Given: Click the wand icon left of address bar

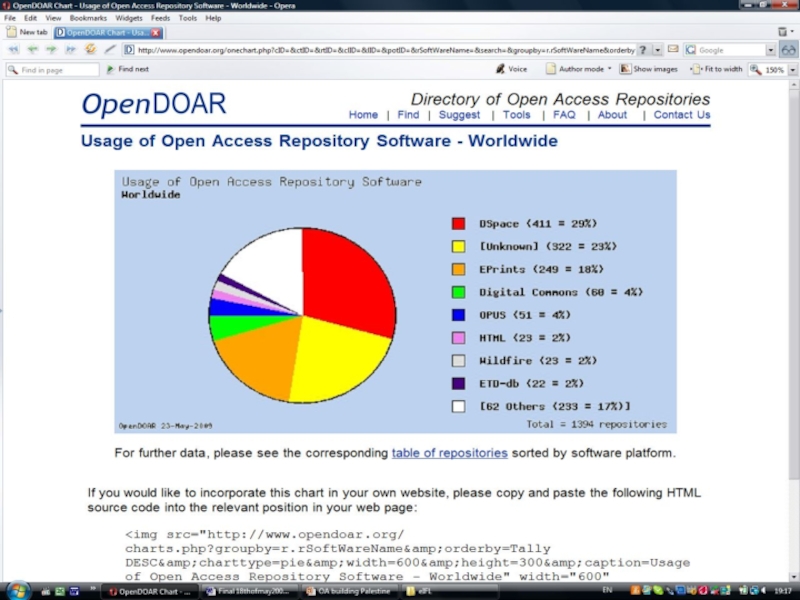Looking at the screenshot, I should pos(110,49).
